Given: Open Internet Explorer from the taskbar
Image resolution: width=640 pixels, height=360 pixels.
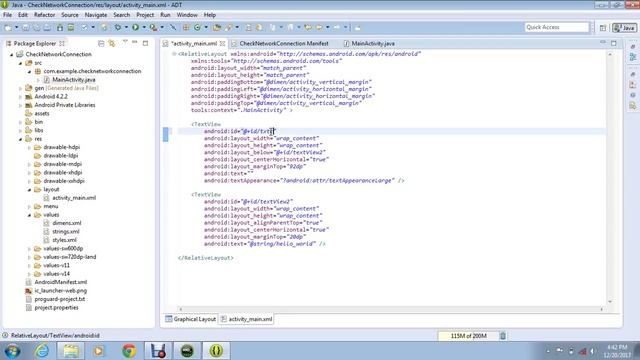Looking at the screenshot, I should 42,351.
